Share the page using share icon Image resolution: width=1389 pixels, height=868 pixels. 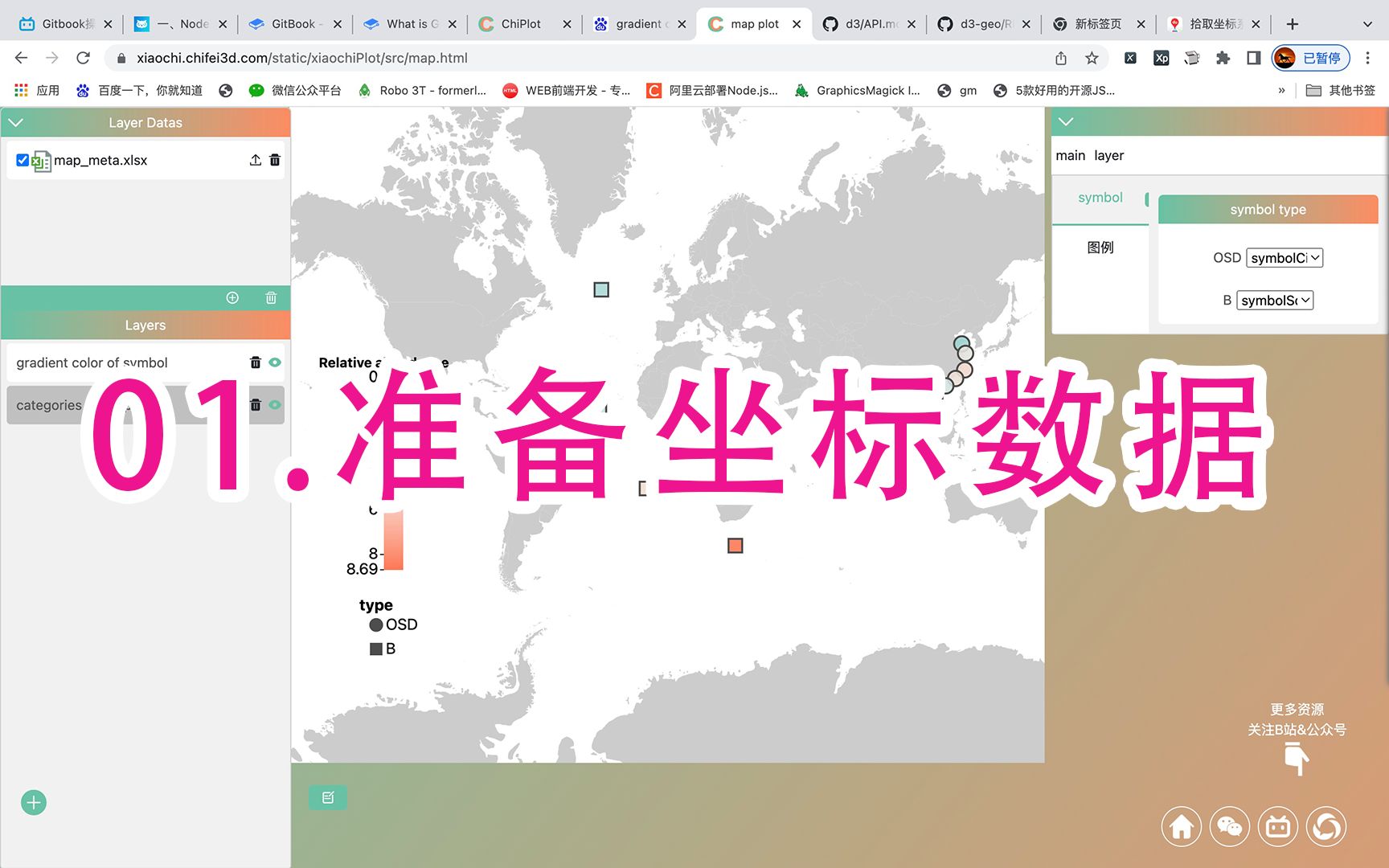1061,58
